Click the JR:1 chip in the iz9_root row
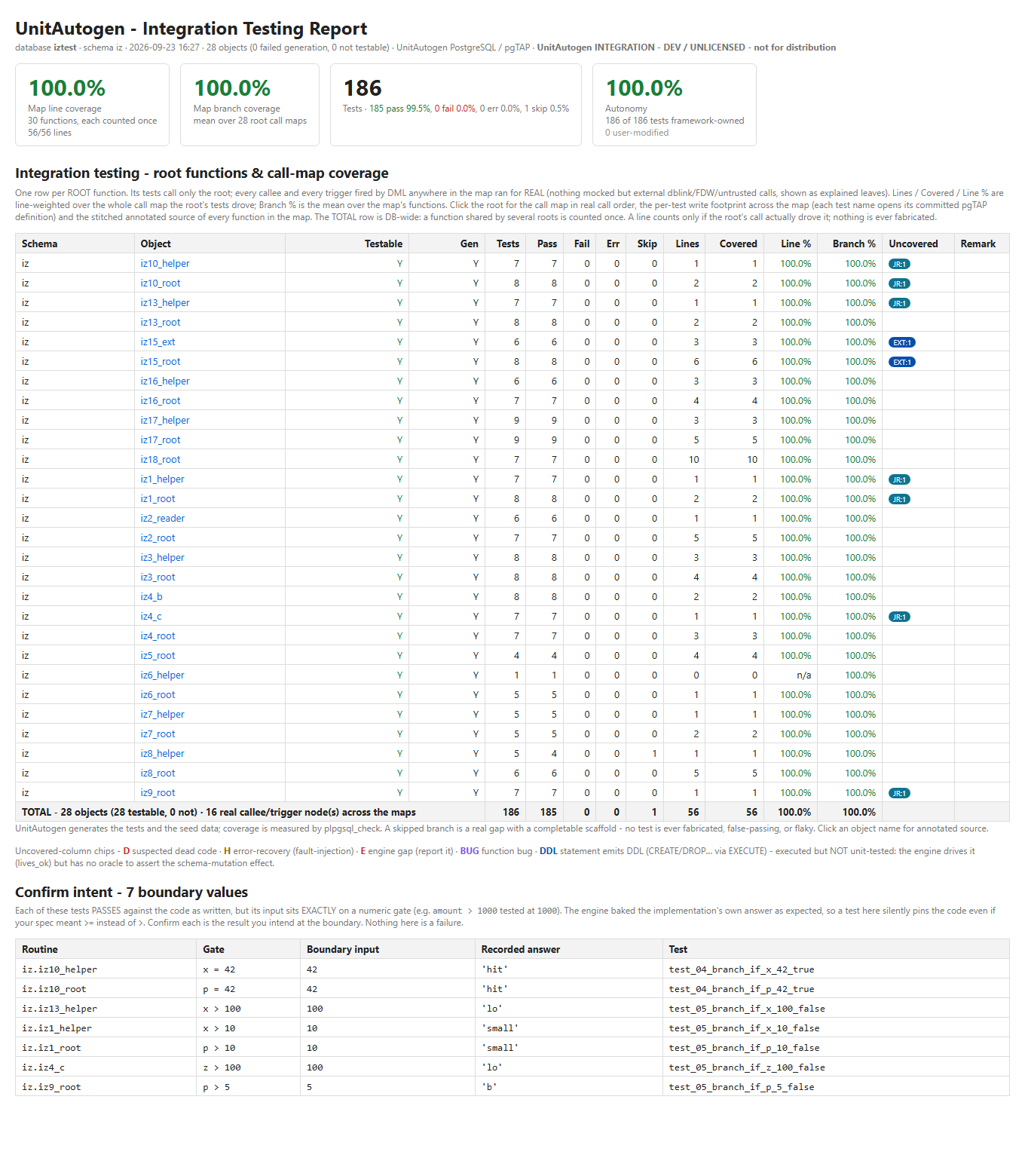Viewport: 1025px width, 1176px height. click(899, 793)
